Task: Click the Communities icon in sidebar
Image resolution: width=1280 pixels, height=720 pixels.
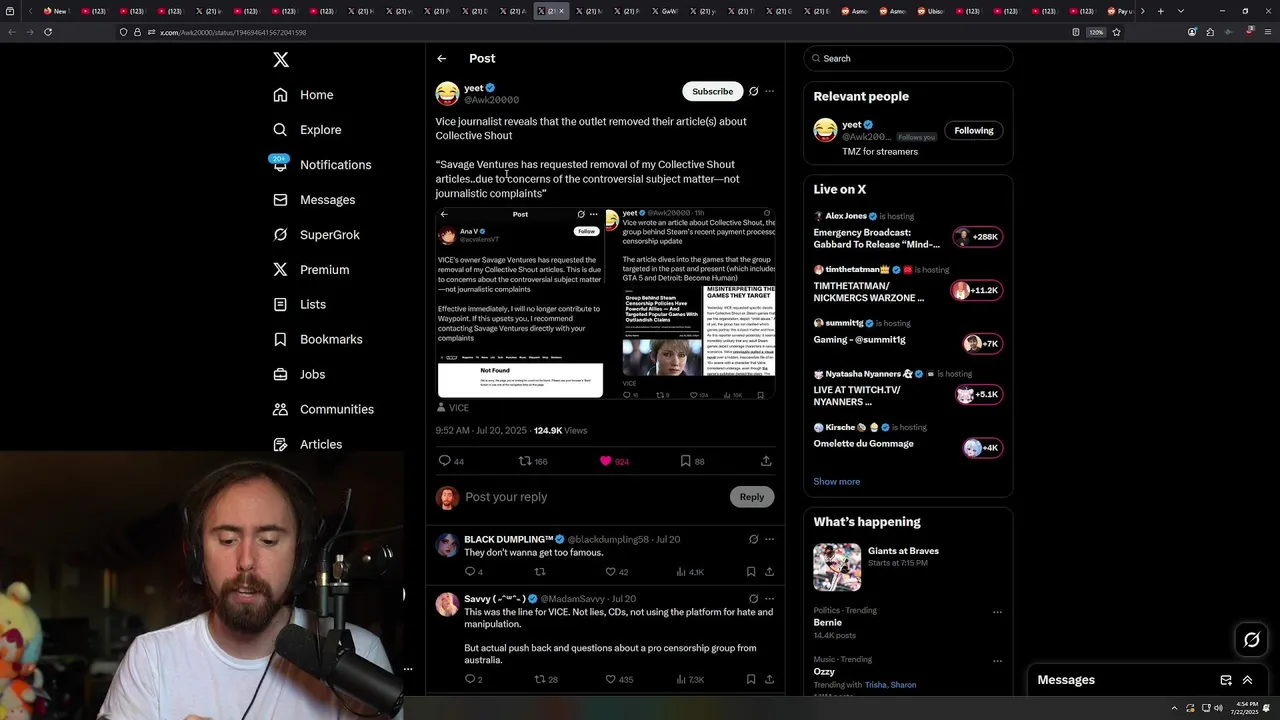Action: coord(280,409)
